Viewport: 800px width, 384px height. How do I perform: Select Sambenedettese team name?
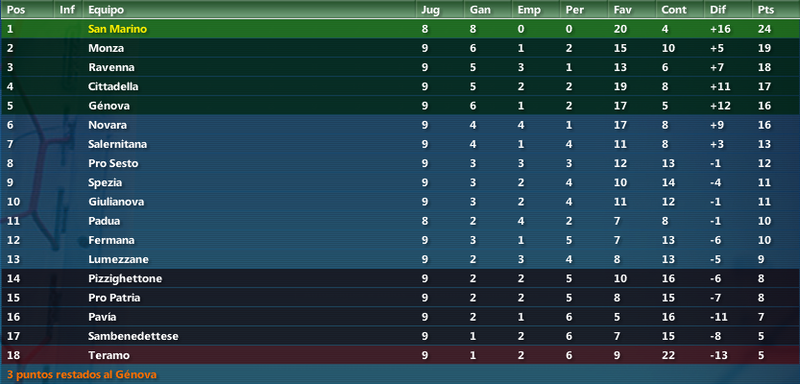click(x=133, y=337)
